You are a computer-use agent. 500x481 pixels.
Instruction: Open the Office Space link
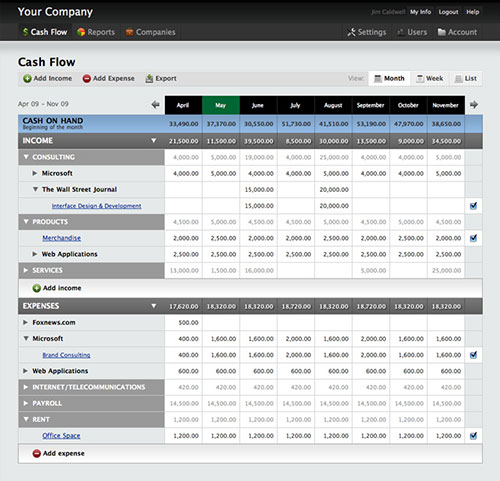point(61,436)
